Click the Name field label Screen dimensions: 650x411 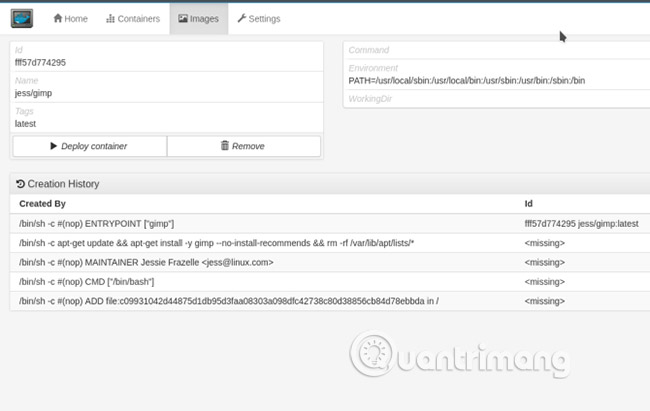click(27, 80)
